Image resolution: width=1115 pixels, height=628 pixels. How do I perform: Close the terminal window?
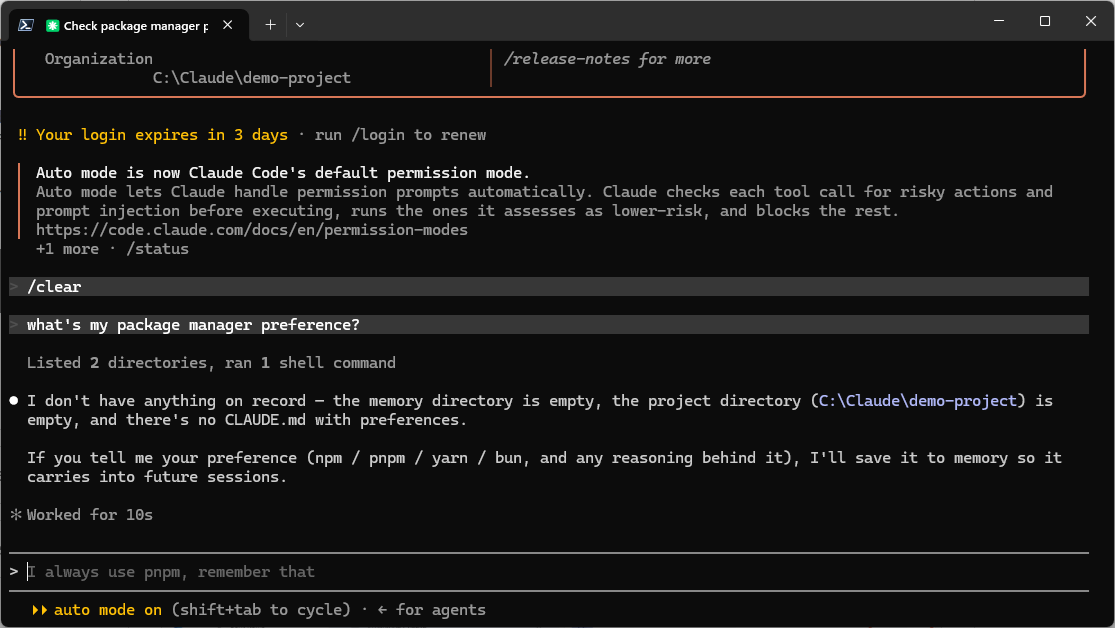pos(1091,21)
